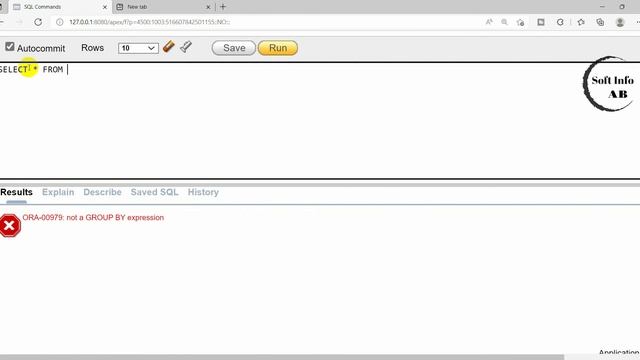Screen dimensions: 640x360
Task: Open the History tab
Action: pos(203,192)
